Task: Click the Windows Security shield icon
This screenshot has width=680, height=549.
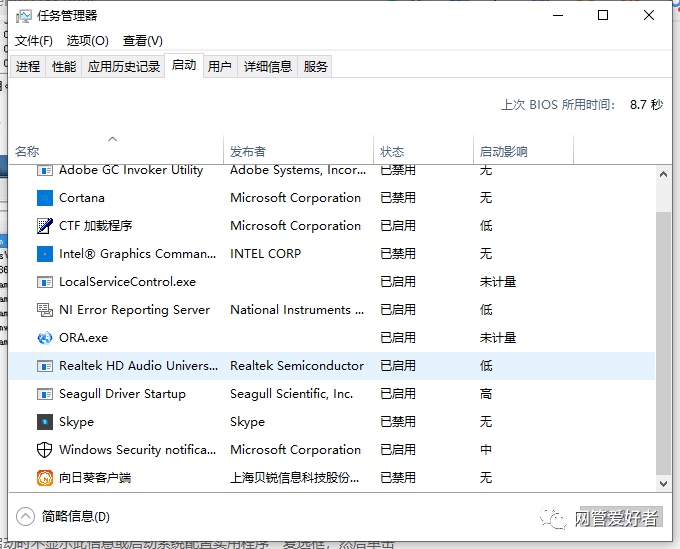Action: click(x=45, y=450)
